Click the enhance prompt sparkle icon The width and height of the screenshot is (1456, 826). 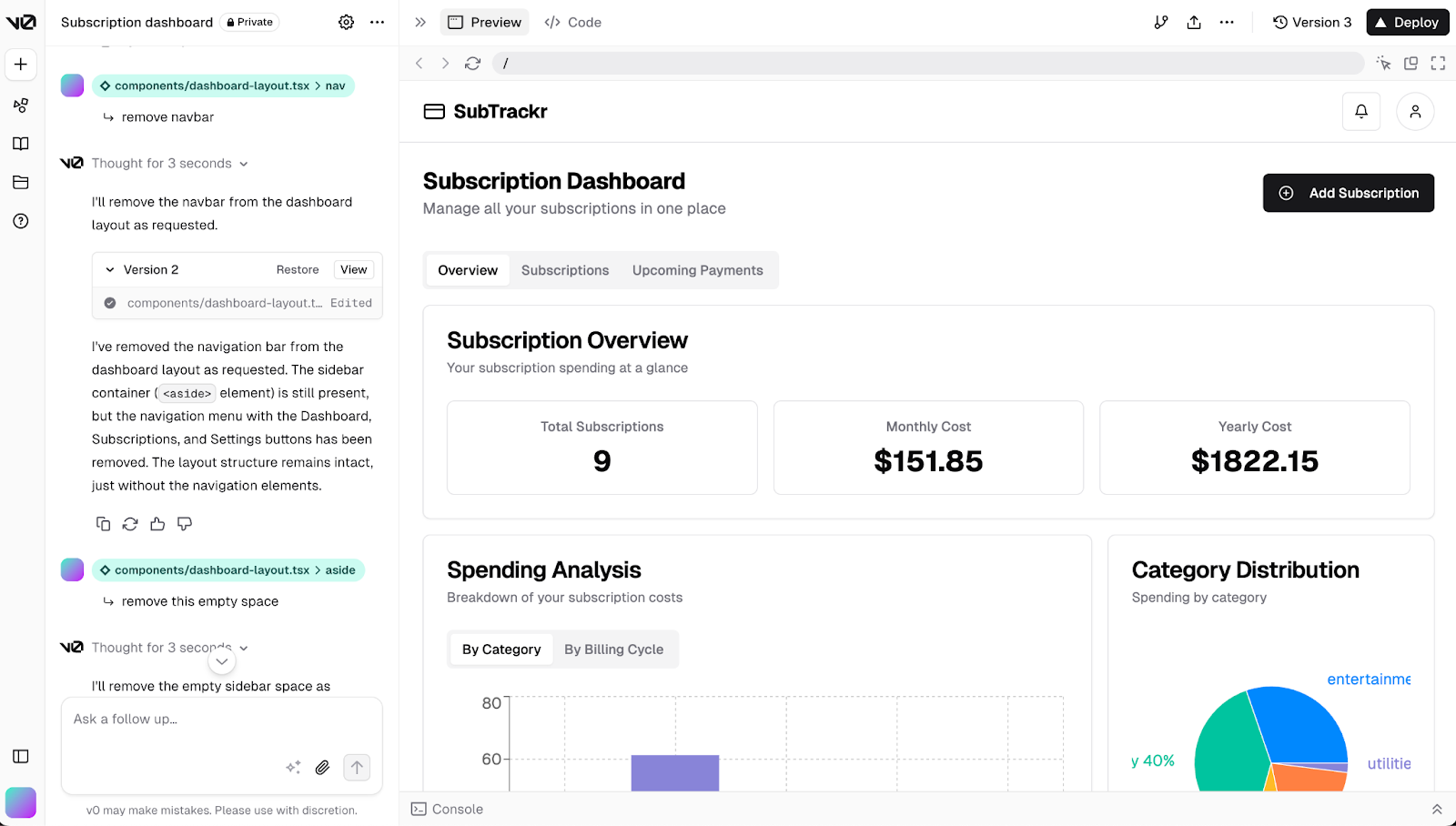293,768
